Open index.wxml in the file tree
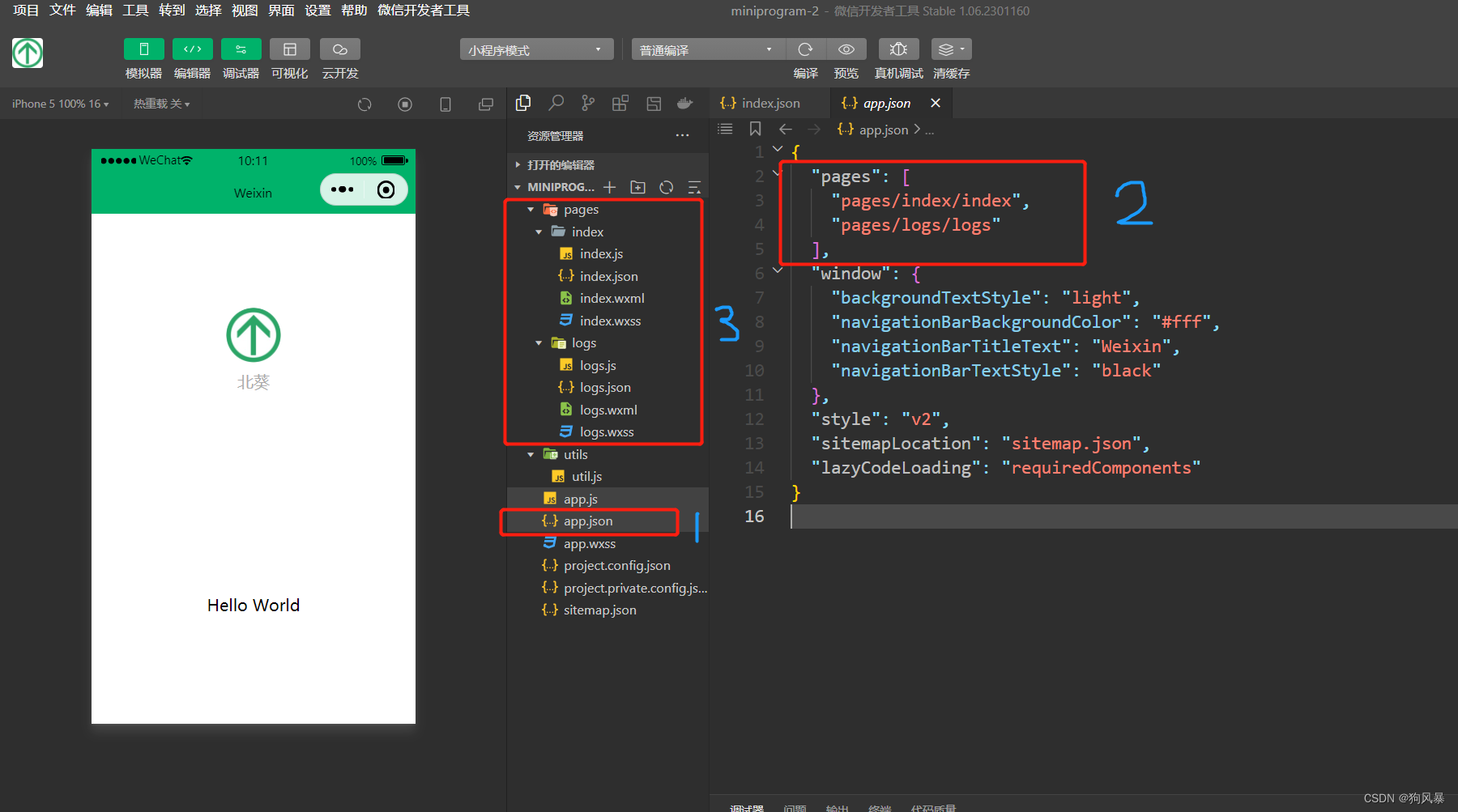Viewport: 1458px width, 812px height. coord(612,299)
